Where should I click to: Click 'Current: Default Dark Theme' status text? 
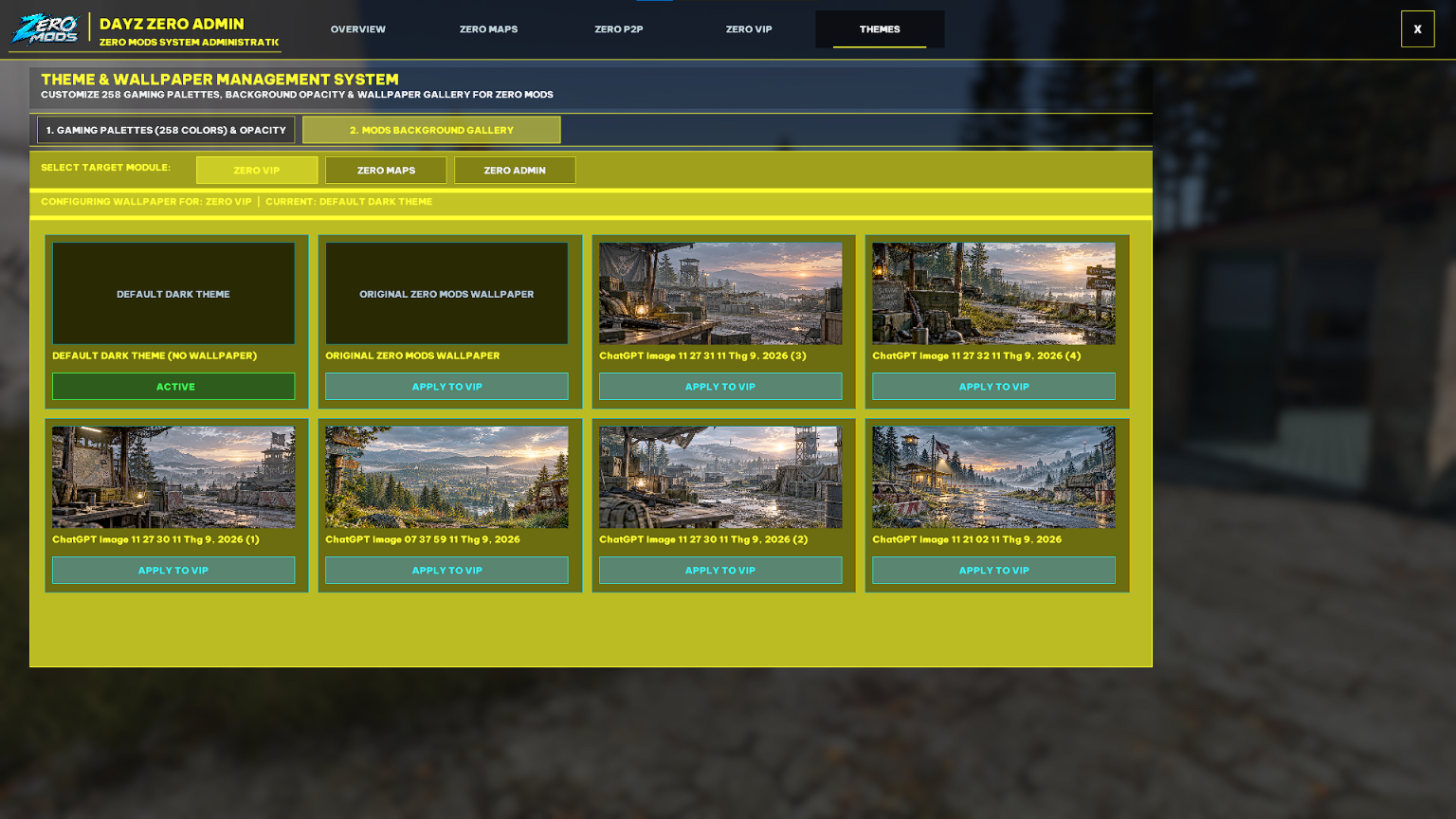point(349,202)
